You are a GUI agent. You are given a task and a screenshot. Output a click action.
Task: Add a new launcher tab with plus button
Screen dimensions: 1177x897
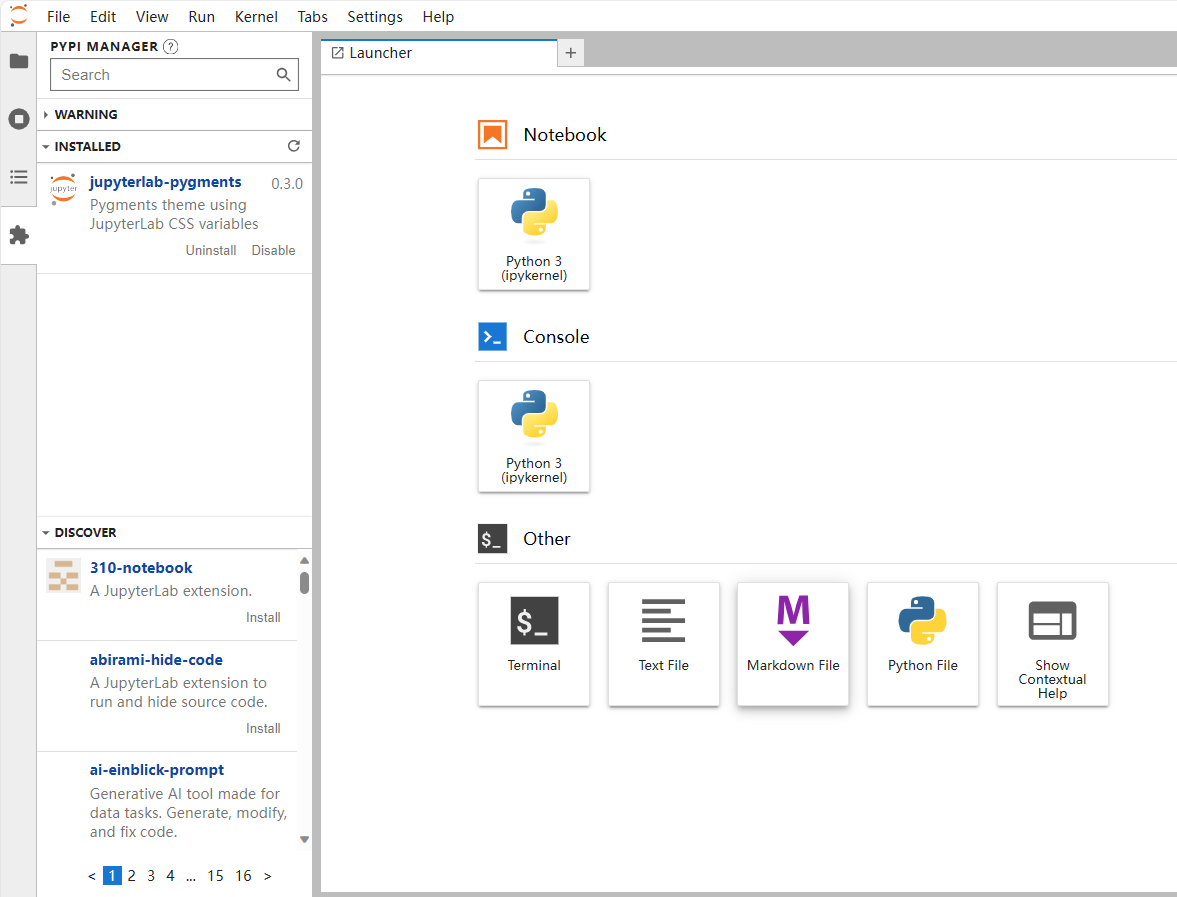(x=570, y=53)
